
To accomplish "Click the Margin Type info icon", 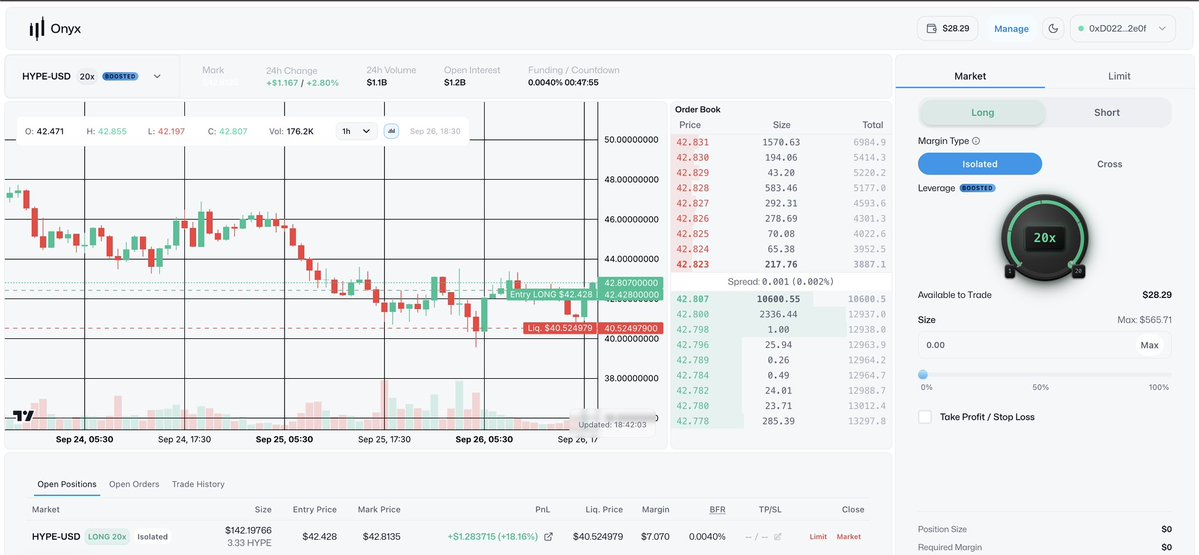I will pyautogui.click(x=976, y=141).
